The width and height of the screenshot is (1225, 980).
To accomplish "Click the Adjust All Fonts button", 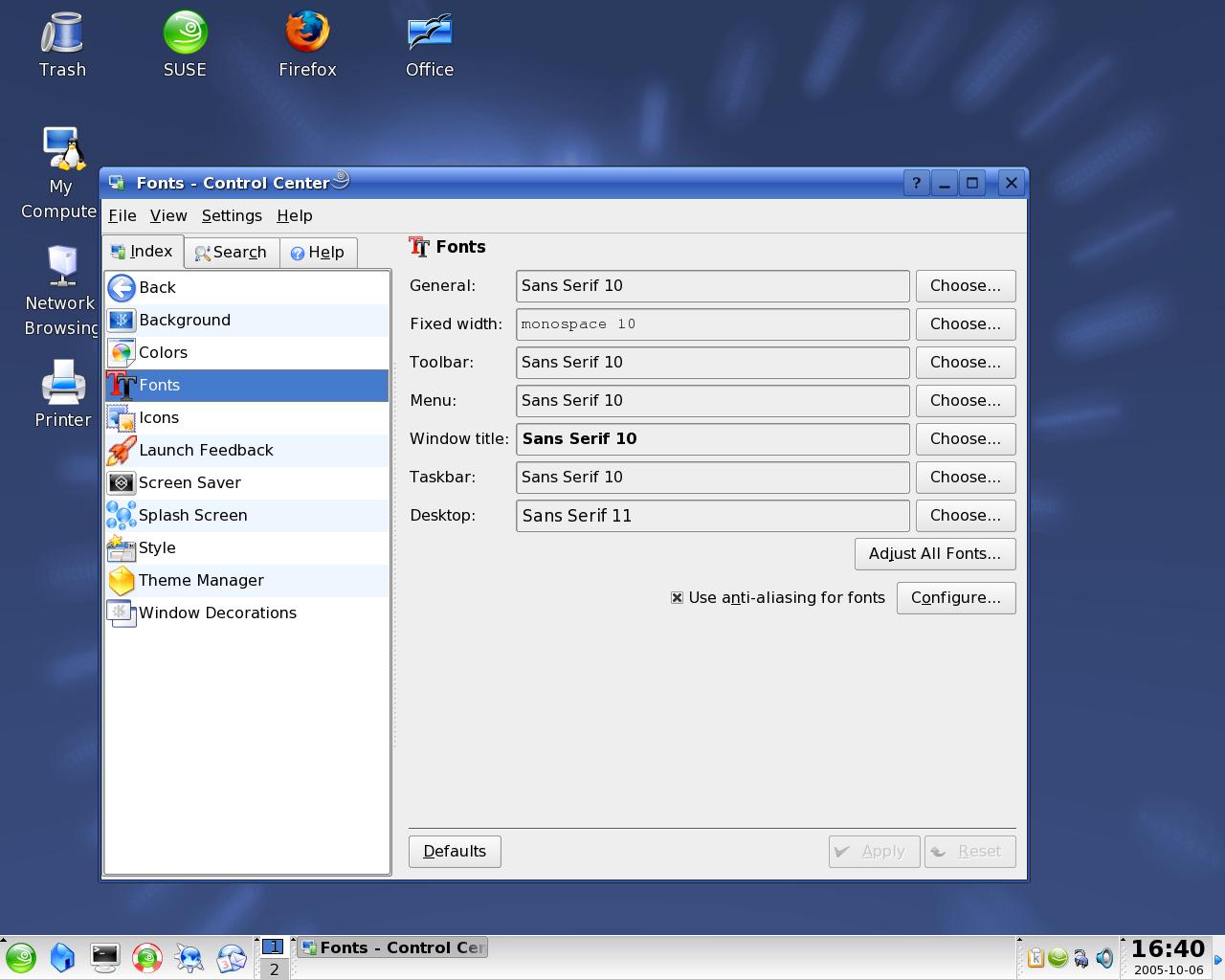I will [935, 553].
